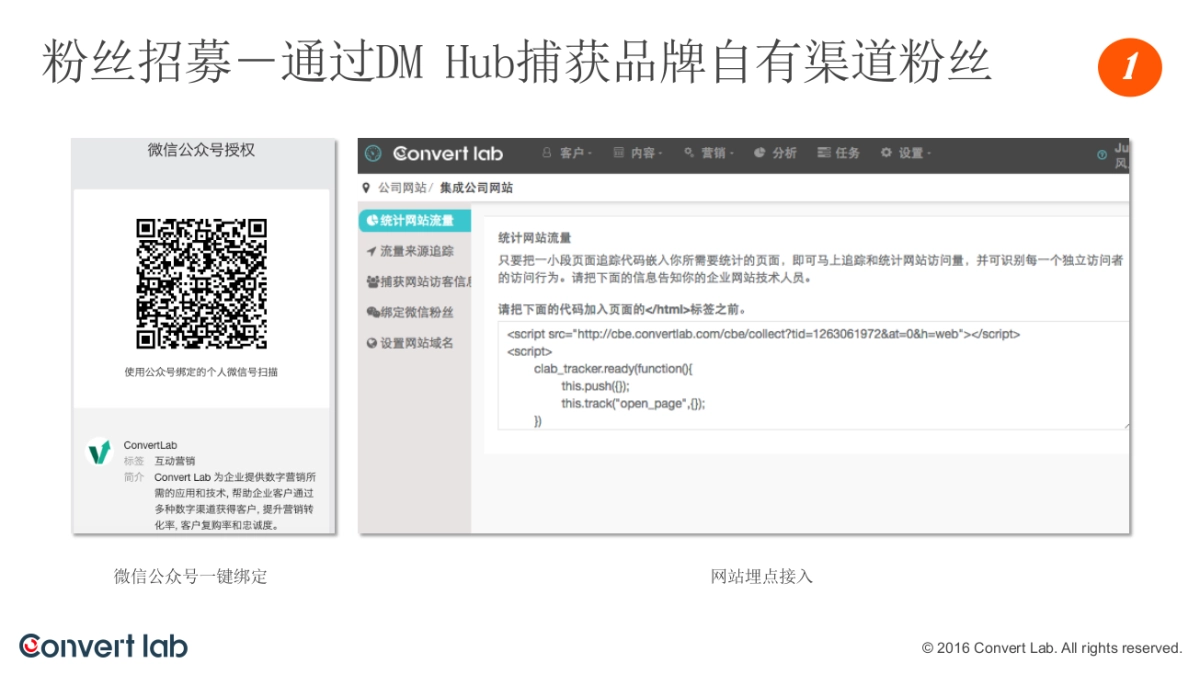Click the 公司网站 breadcrumb link
Image resolution: width=1200 pixels, height=675 pixels.
click(x=401, y=188)
